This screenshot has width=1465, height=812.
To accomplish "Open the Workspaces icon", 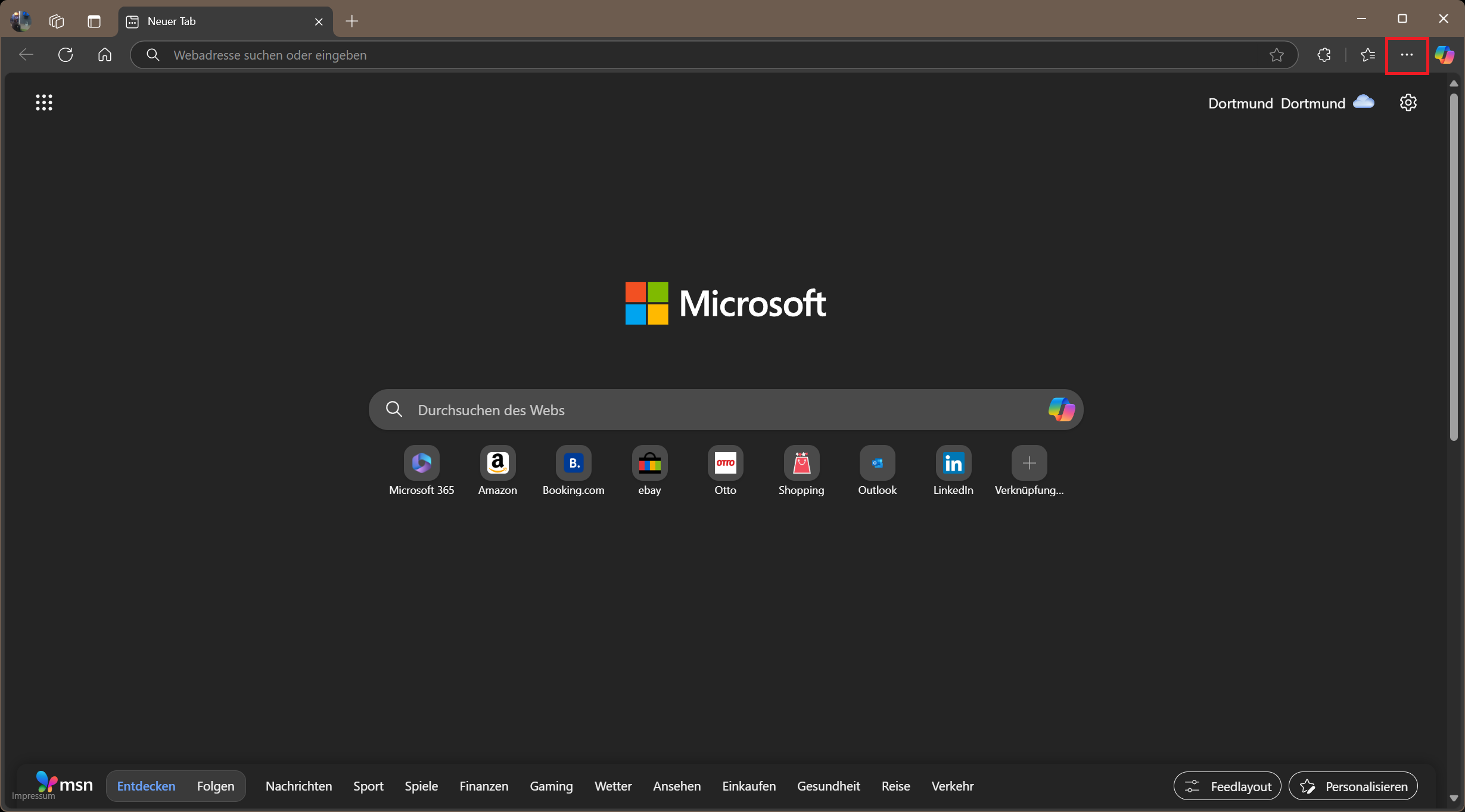I will (x=57, y=21).
